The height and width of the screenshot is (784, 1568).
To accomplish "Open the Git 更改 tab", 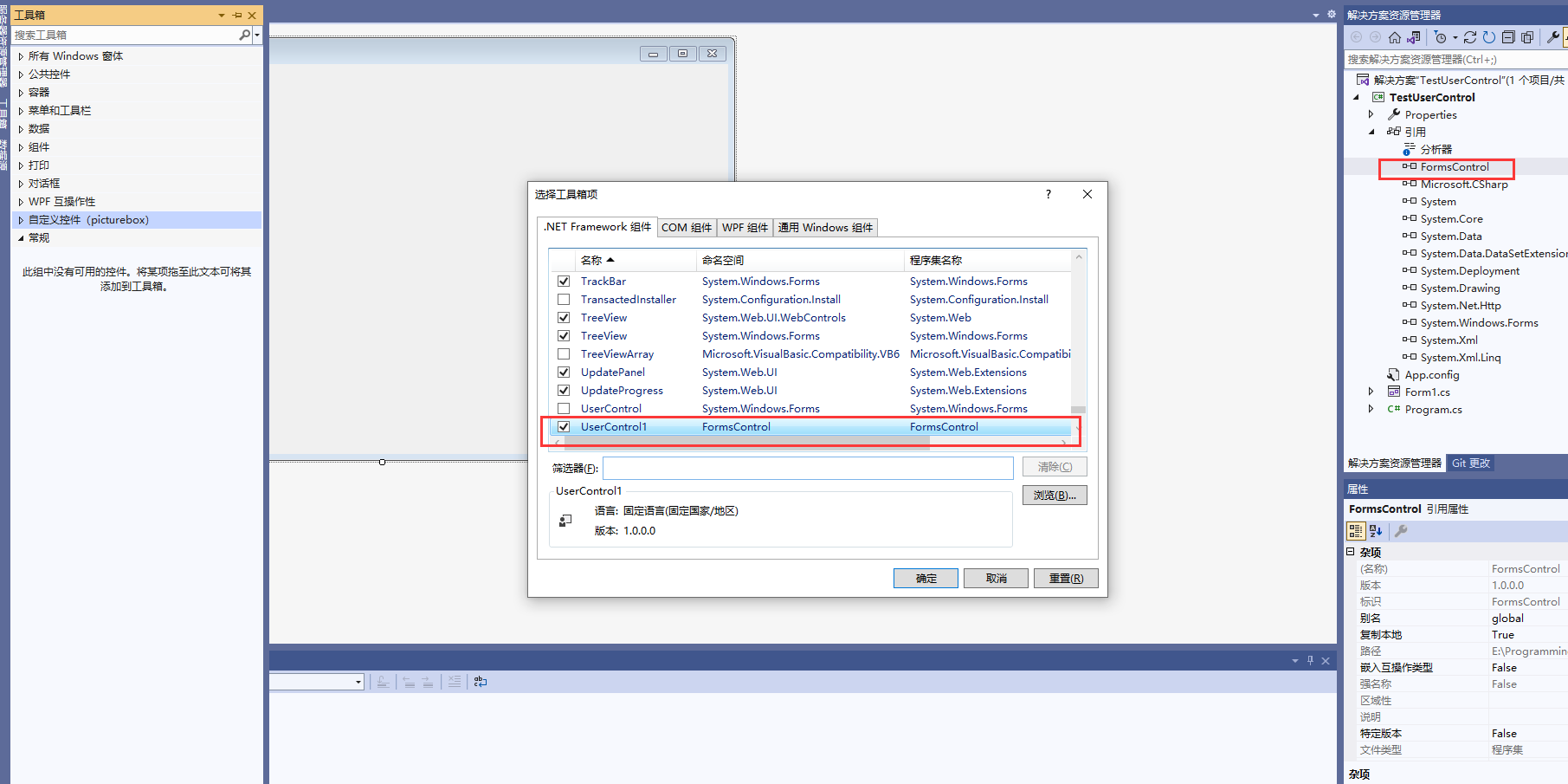I will coord(1470,463).
